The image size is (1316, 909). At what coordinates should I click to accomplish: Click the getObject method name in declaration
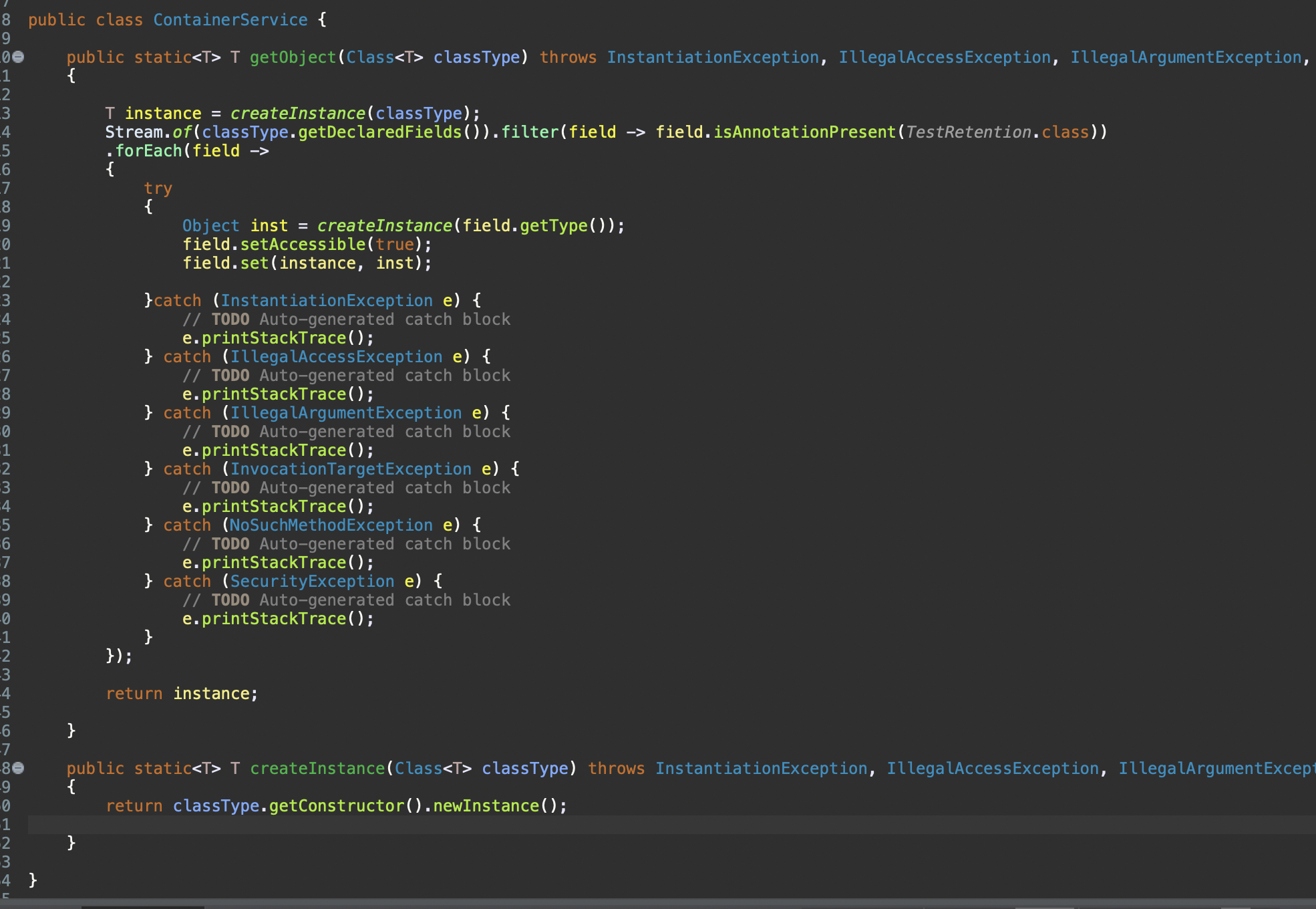click(293, 57)
